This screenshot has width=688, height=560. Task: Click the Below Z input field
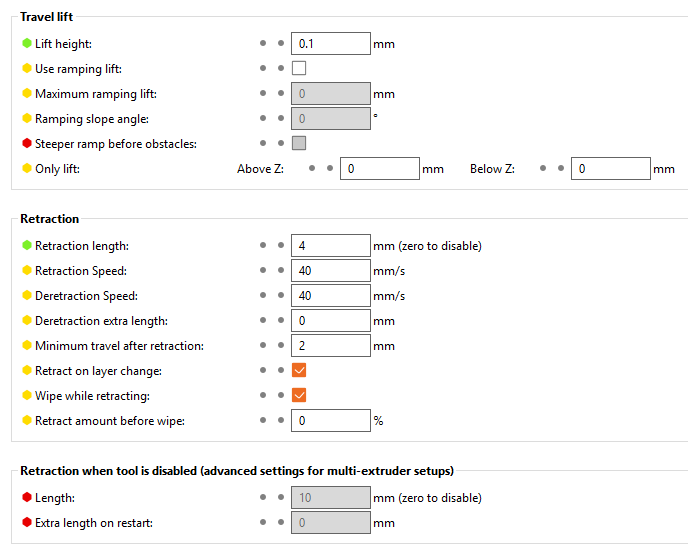click(611, 169)
